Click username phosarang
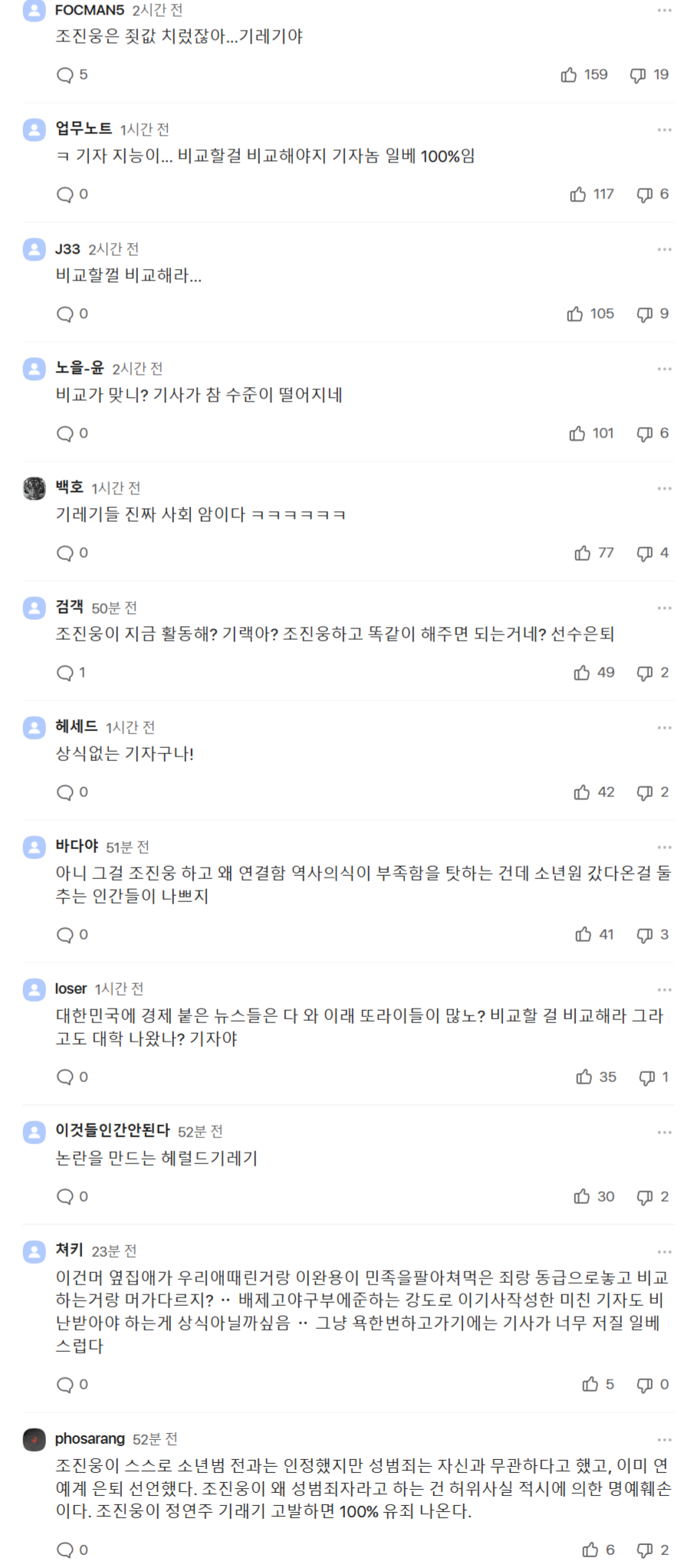 (x=90, y=1438)
